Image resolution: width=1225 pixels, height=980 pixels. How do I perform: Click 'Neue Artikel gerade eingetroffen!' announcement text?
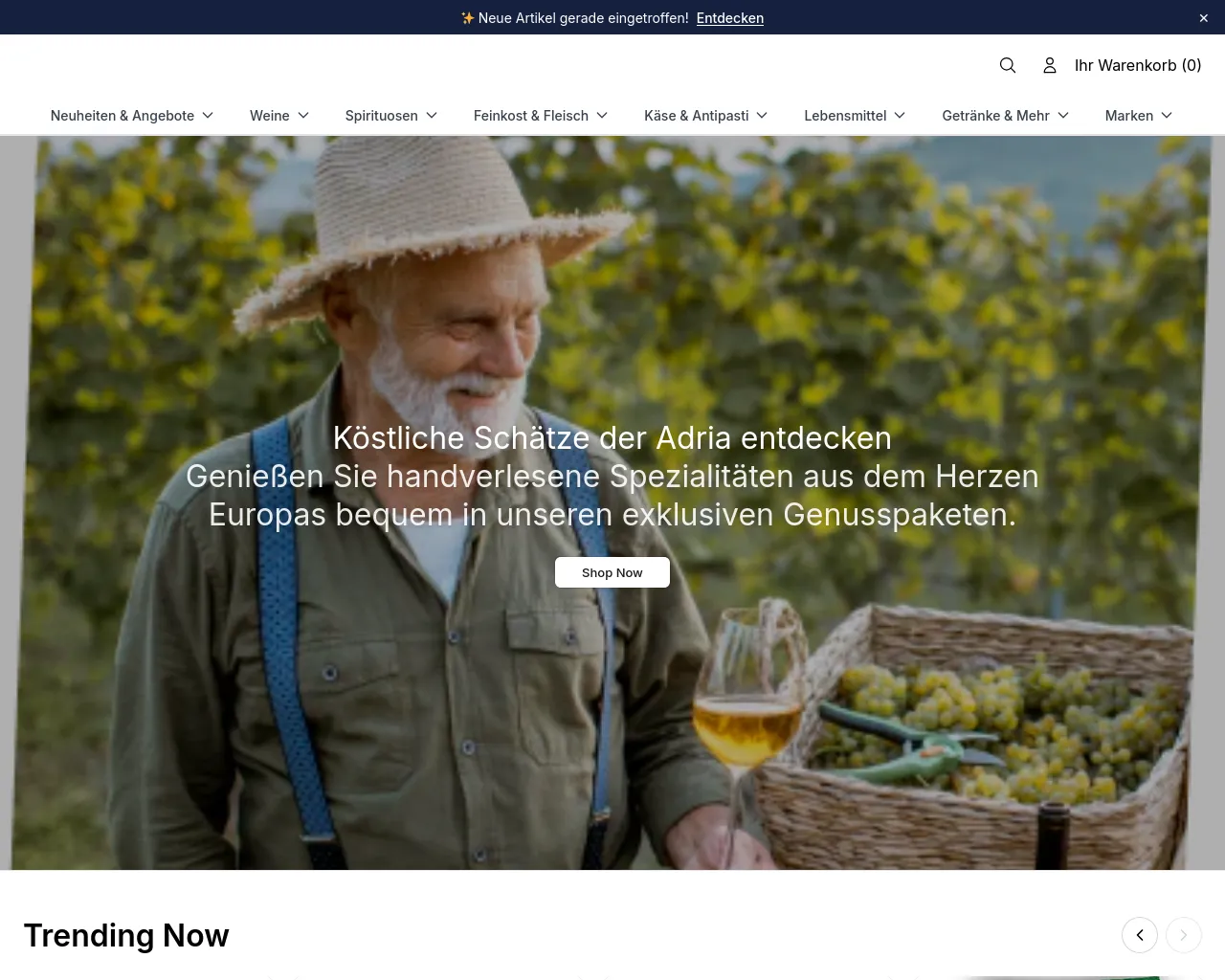[583, 18]
